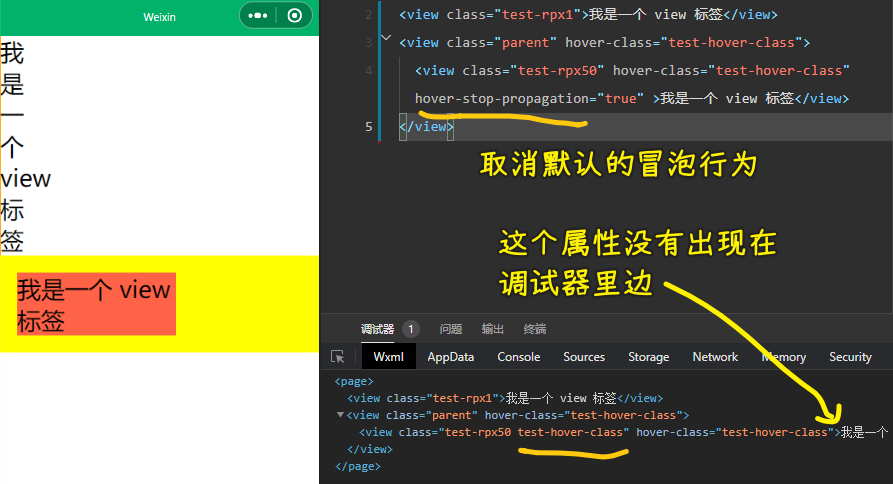Open the Network tab
The width and height of the screenshot is (893, 484).
[715, 357]
